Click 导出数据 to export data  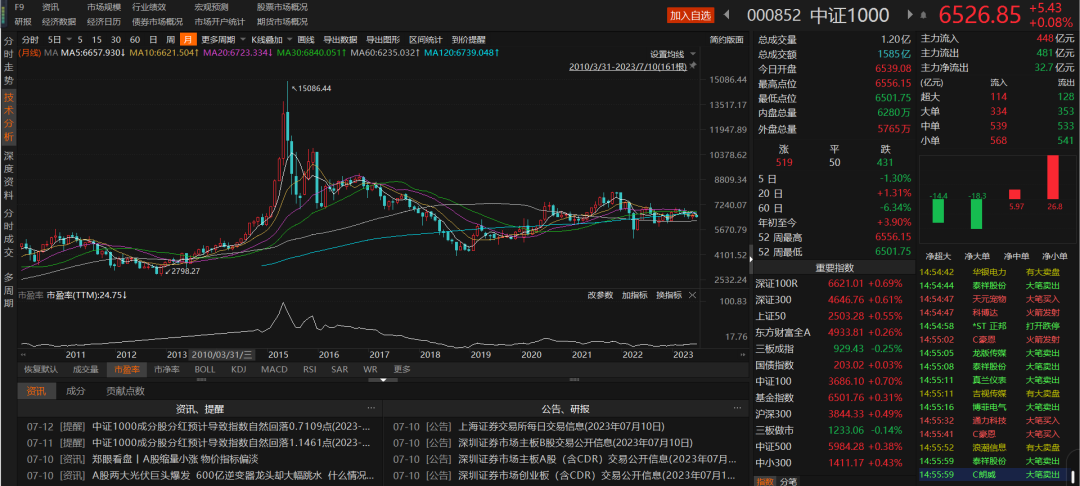point(340,39)
